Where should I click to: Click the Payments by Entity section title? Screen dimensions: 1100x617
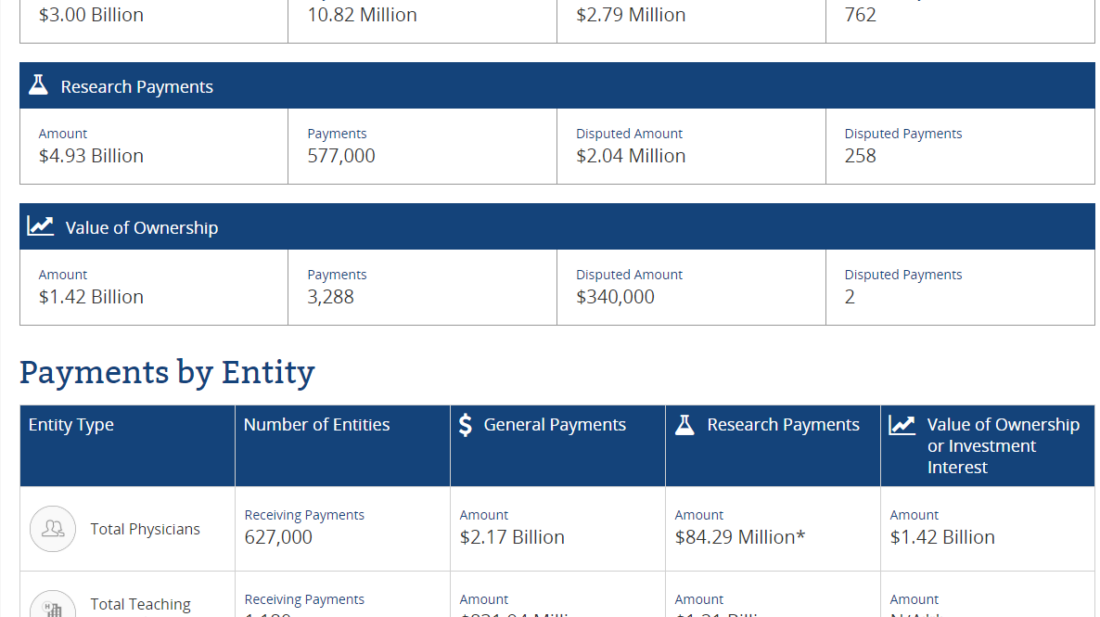(x=168, y=372)
